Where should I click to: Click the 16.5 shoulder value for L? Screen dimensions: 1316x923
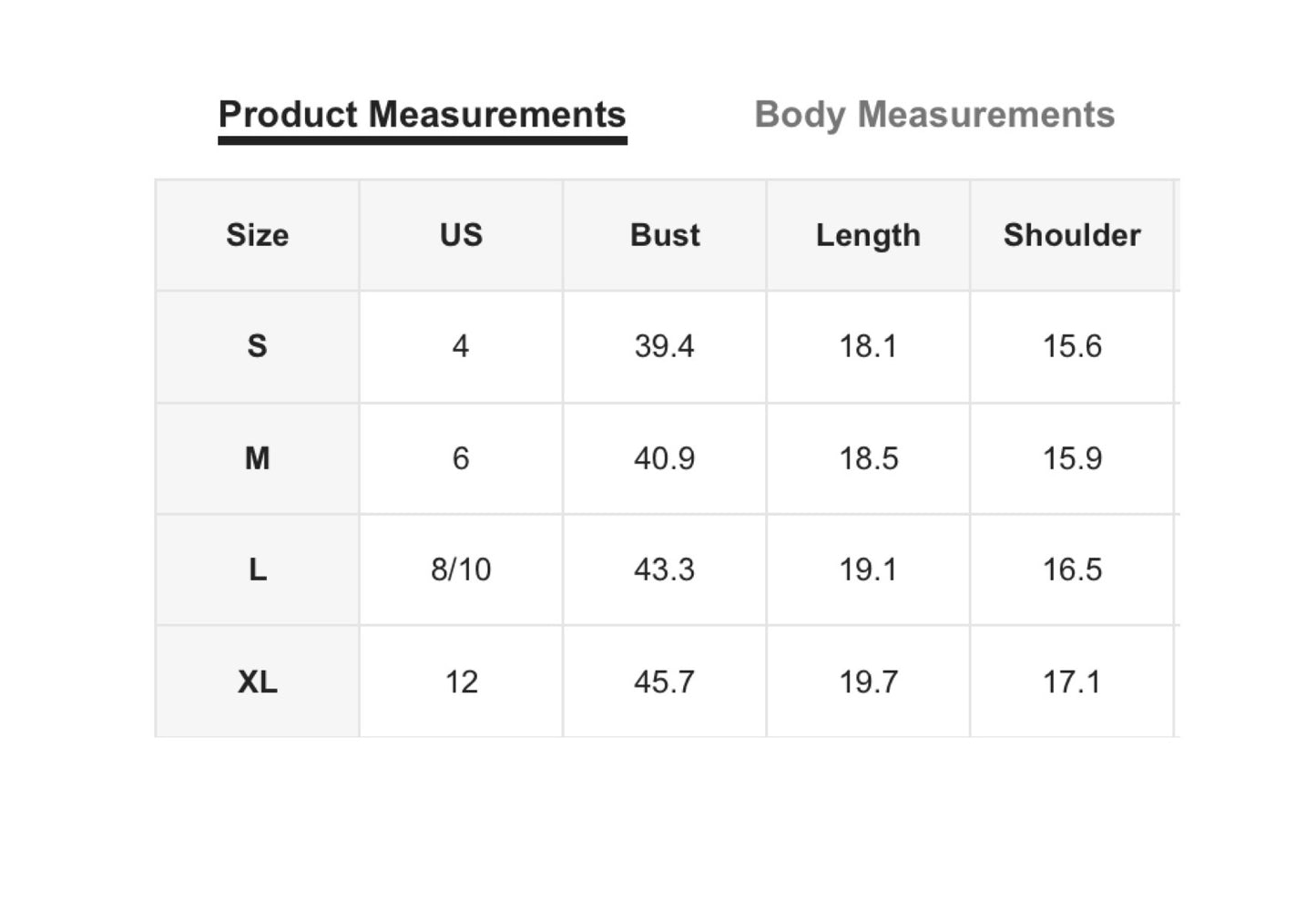click(x=1072, y=569)
